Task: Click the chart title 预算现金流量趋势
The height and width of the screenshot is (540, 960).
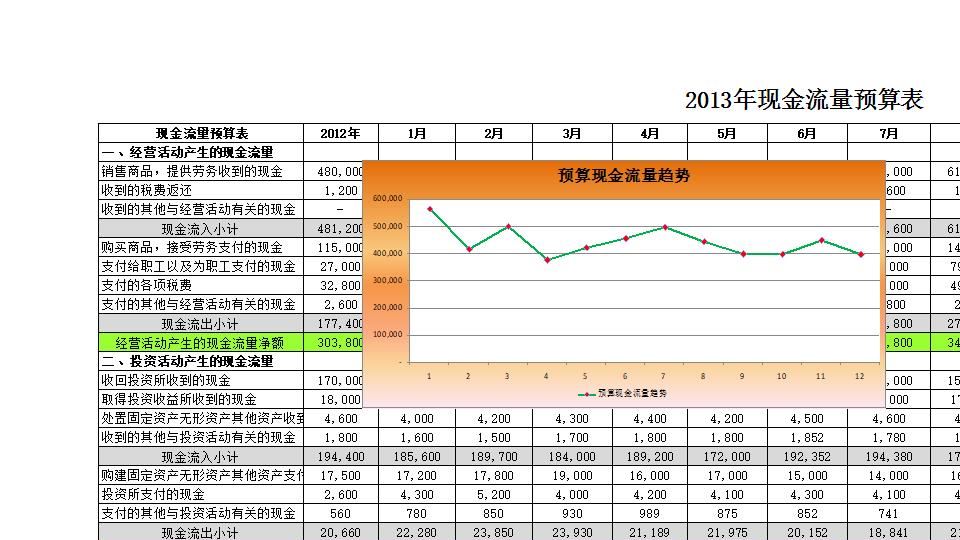Action: [x=624, y=176]
